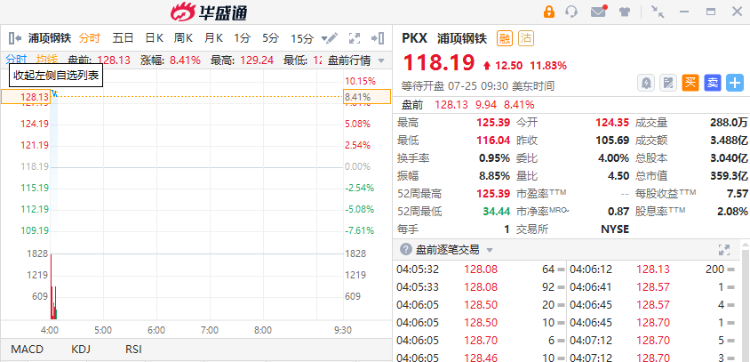
Task: Click the orange lock icon
Action: point(549,11)
